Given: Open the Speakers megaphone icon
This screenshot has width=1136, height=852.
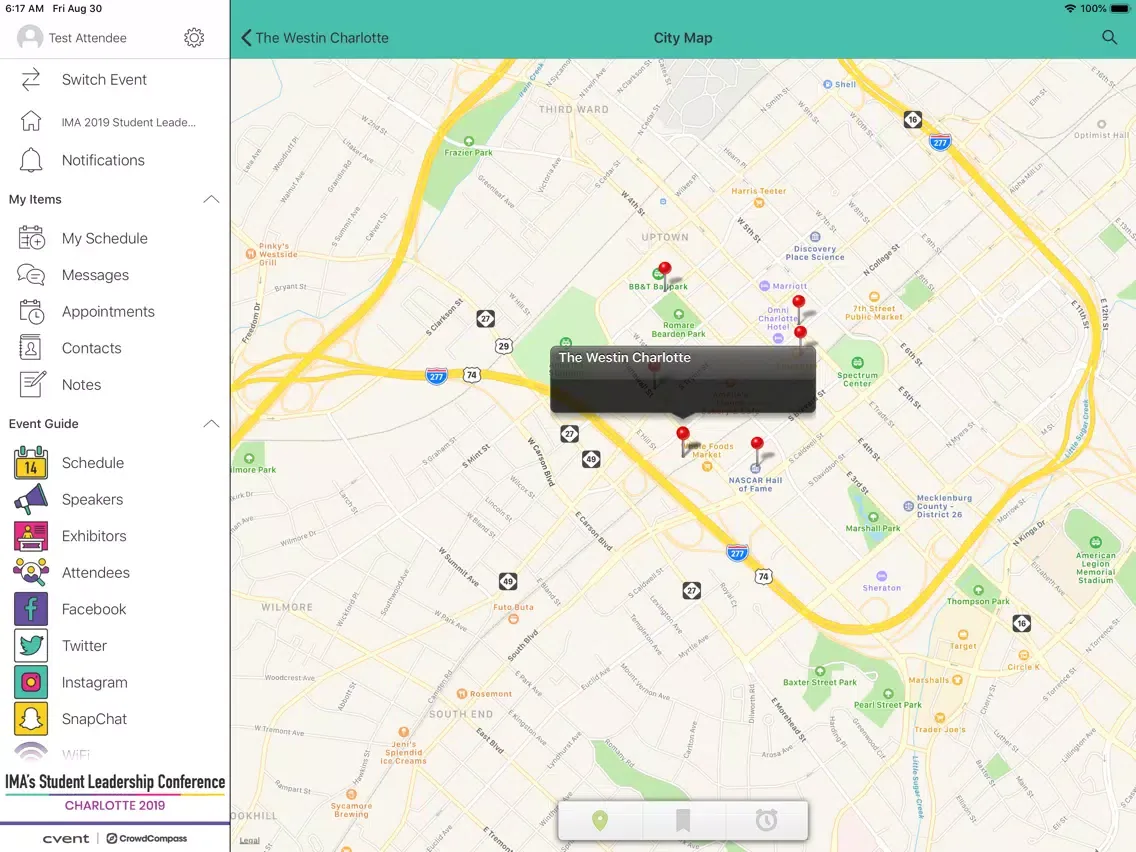Looking at the screenshot, I should tap(31, 500).
